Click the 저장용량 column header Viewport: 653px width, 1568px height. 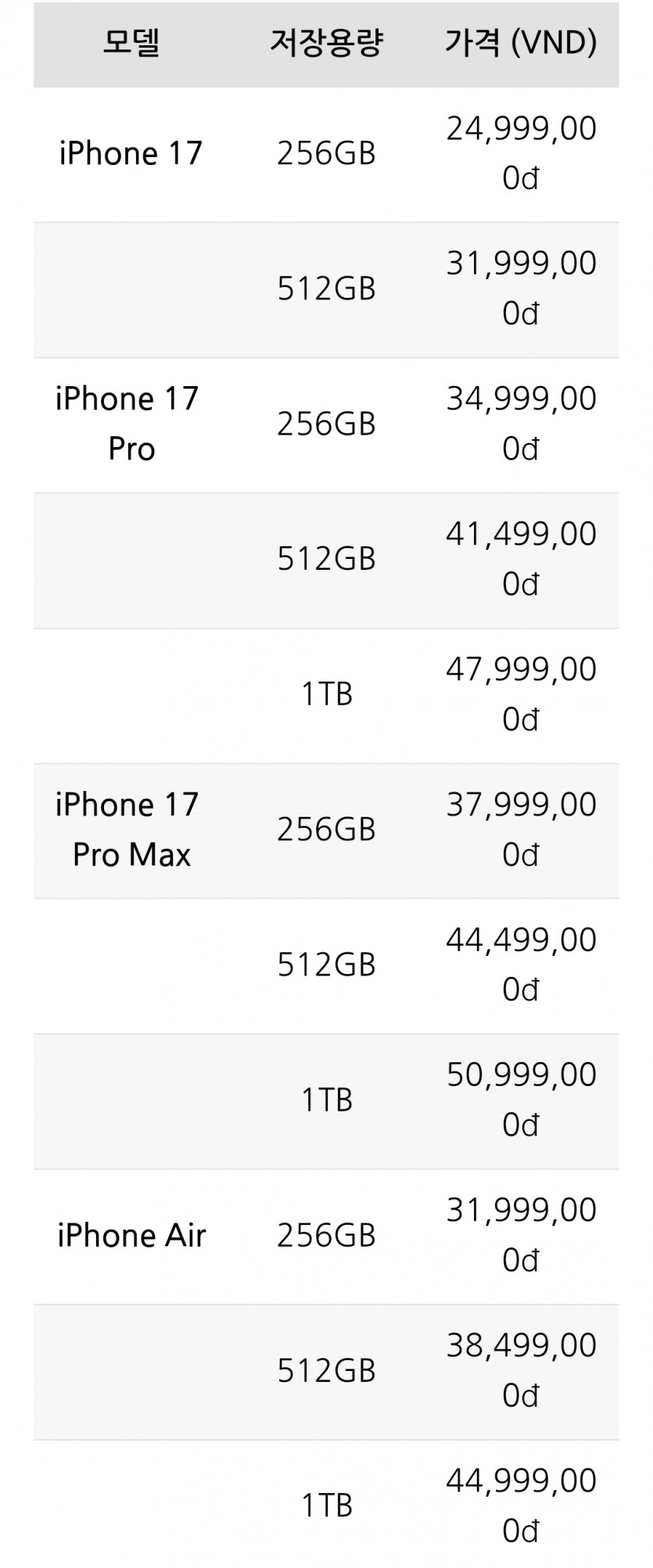click(326, 42)
